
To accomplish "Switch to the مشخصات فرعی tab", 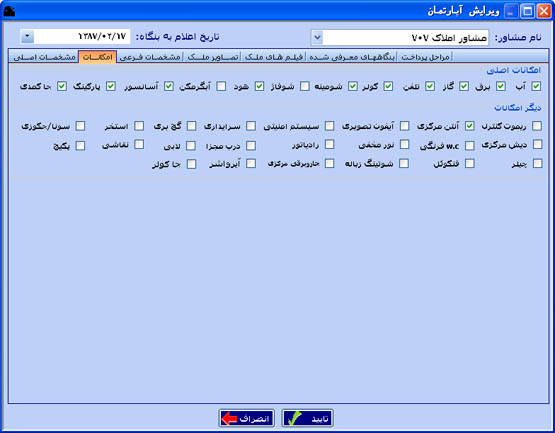I will click(150, 57).
